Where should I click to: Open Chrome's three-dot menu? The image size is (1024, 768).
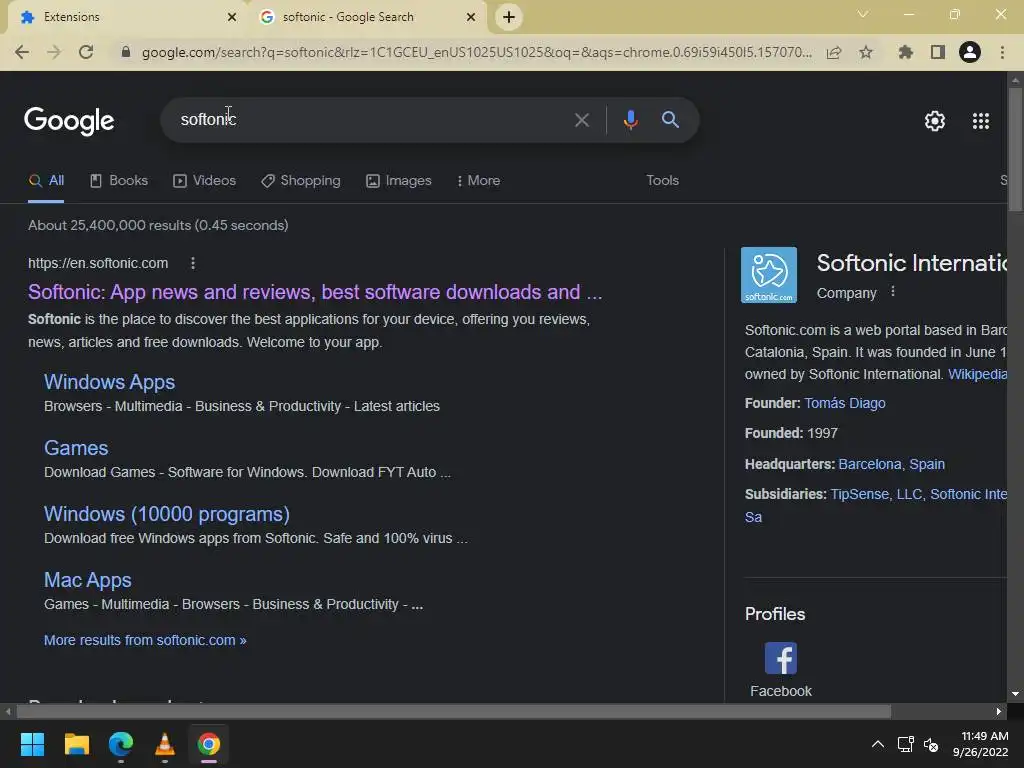[x=1002, y=52]
